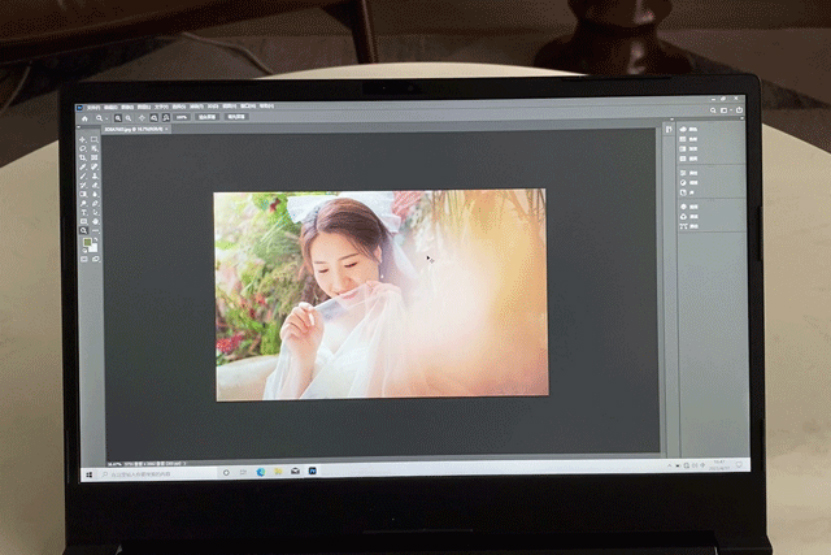This screenshot has height=555, width=831.
Task: Open the Windows Start menu
Action: [x=89, y=474]
